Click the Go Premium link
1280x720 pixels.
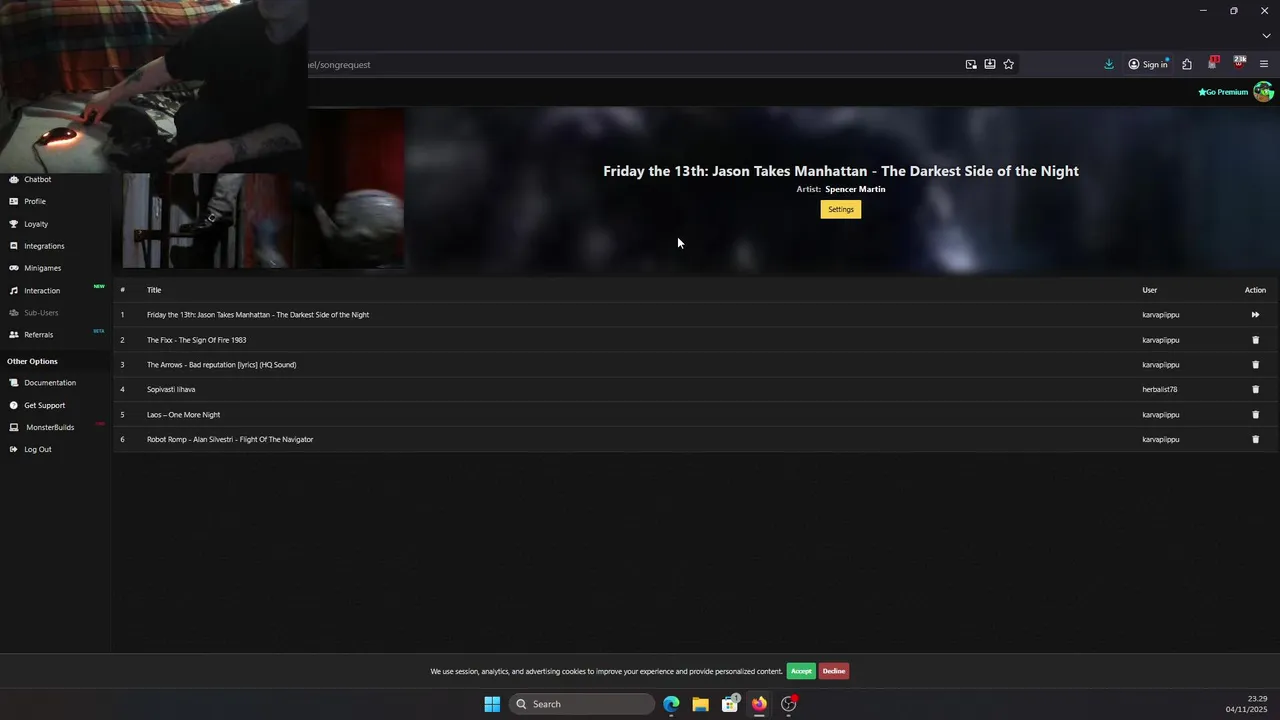click(x=1223, y=92)
